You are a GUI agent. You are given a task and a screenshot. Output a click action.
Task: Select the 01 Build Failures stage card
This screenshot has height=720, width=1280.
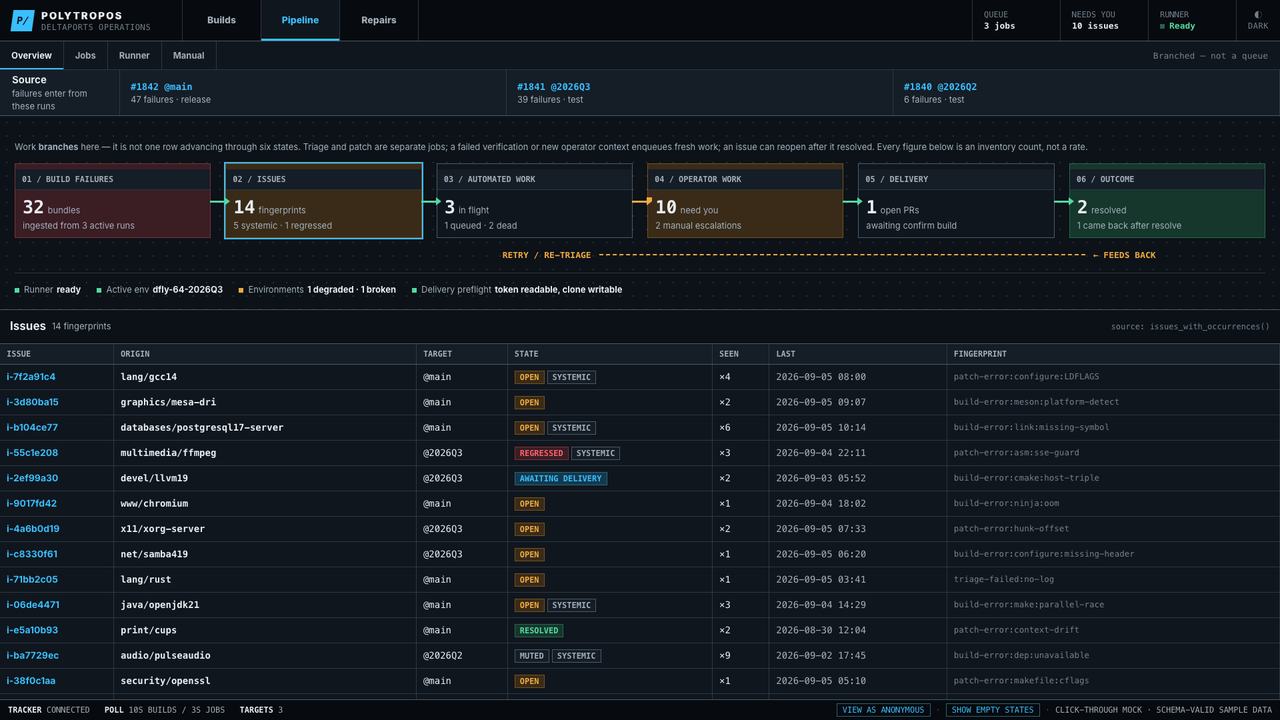point(113,201)
